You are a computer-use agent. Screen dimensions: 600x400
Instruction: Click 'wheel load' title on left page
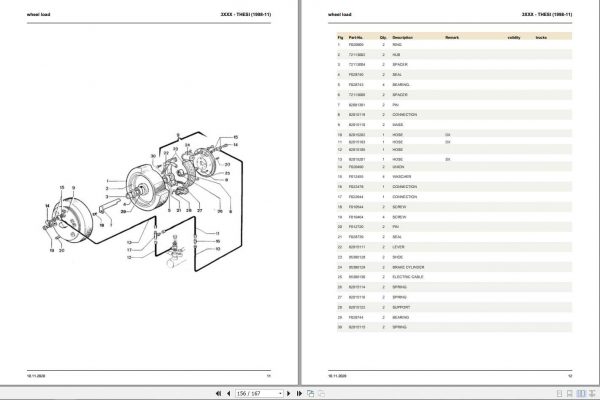pos(38,15)
